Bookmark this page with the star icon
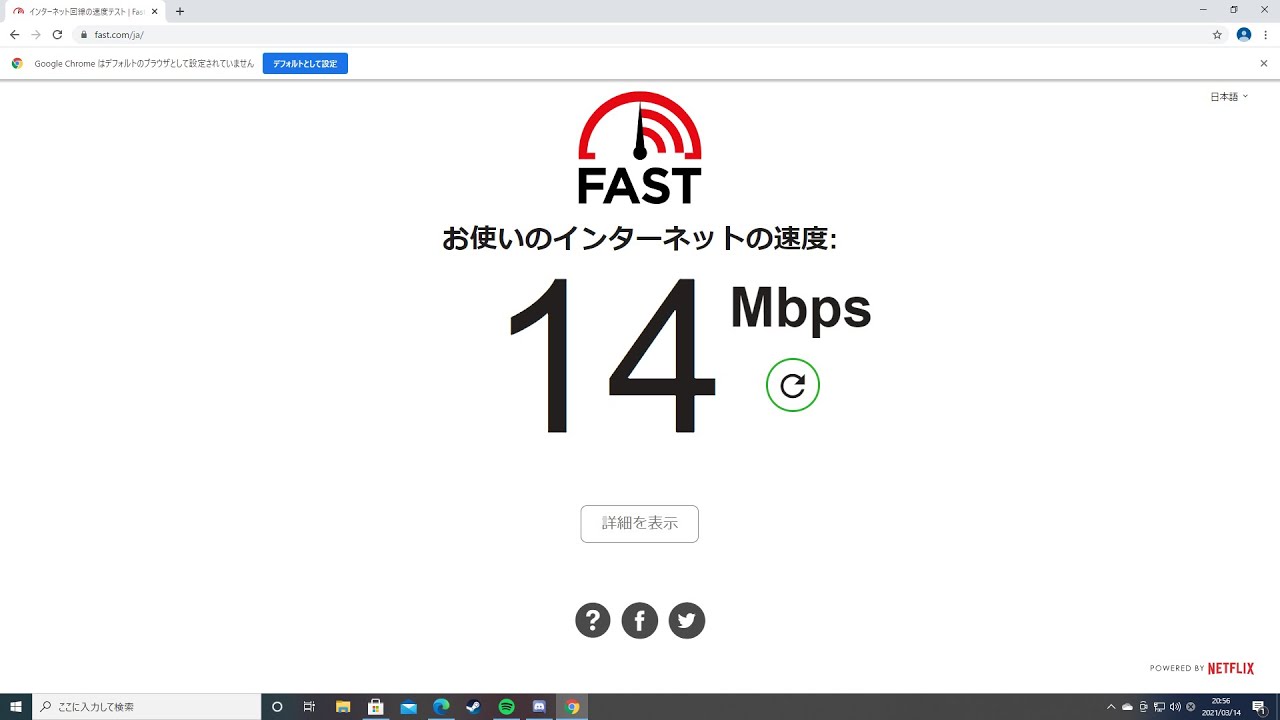Screen dimensions: 1280x720 point(1217,34)
